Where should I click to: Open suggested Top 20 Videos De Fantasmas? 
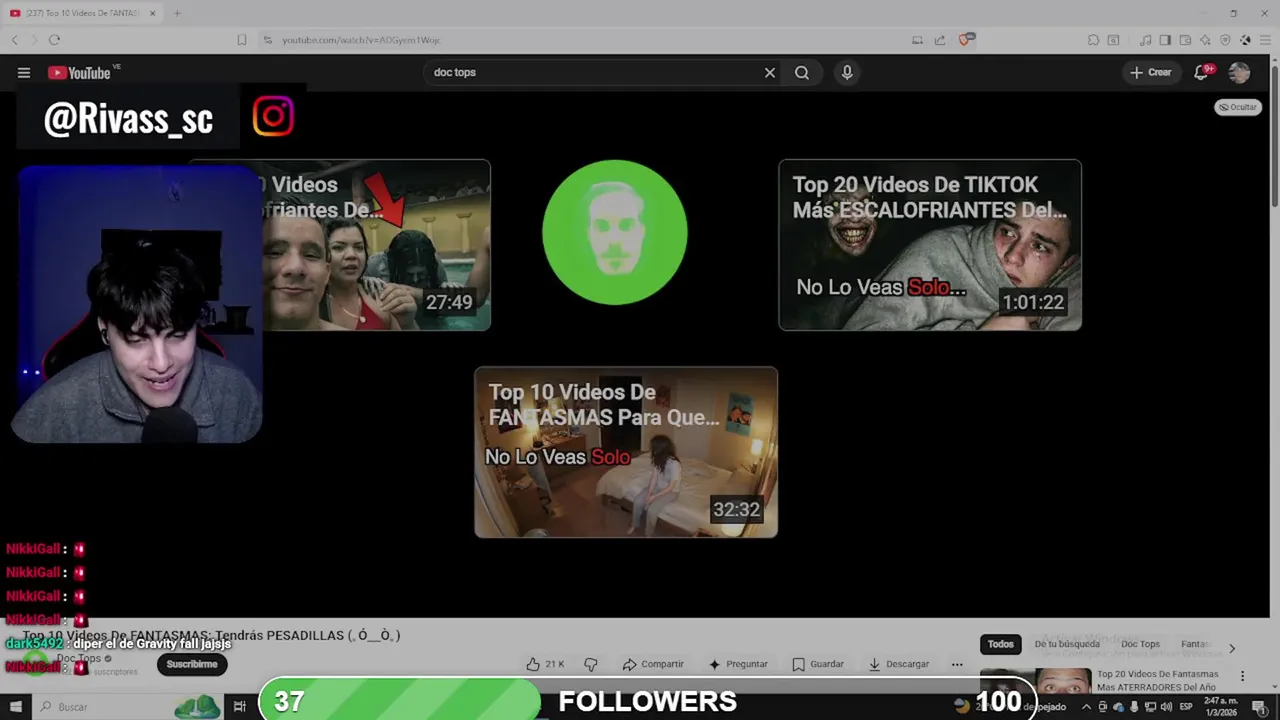click(1158, 681)
